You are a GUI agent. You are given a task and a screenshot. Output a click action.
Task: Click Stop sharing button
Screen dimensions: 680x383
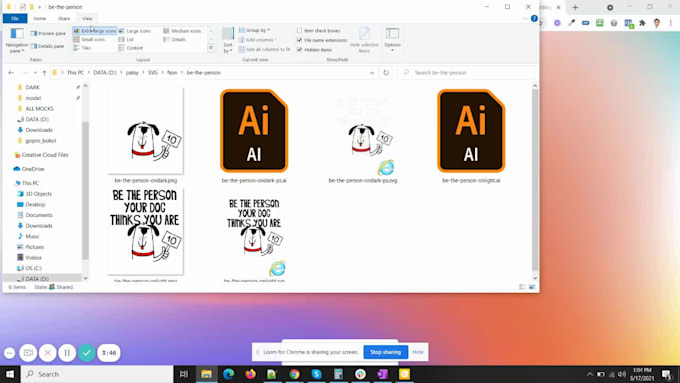(386, 352)
